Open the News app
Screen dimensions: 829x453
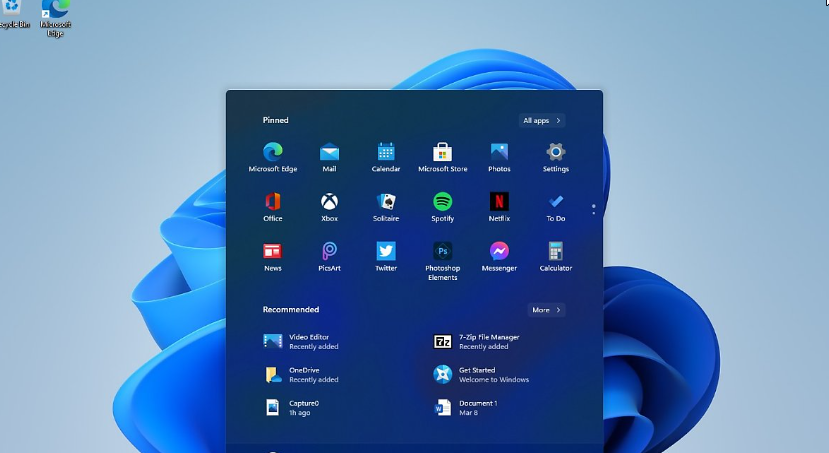pyautogui.click(x=273, y=256)
